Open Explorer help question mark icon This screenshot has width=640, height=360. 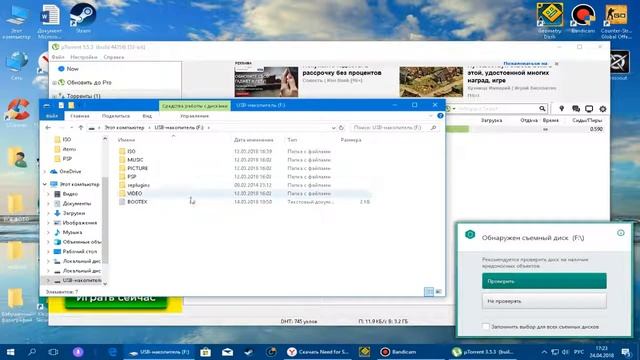pos(440,116)
